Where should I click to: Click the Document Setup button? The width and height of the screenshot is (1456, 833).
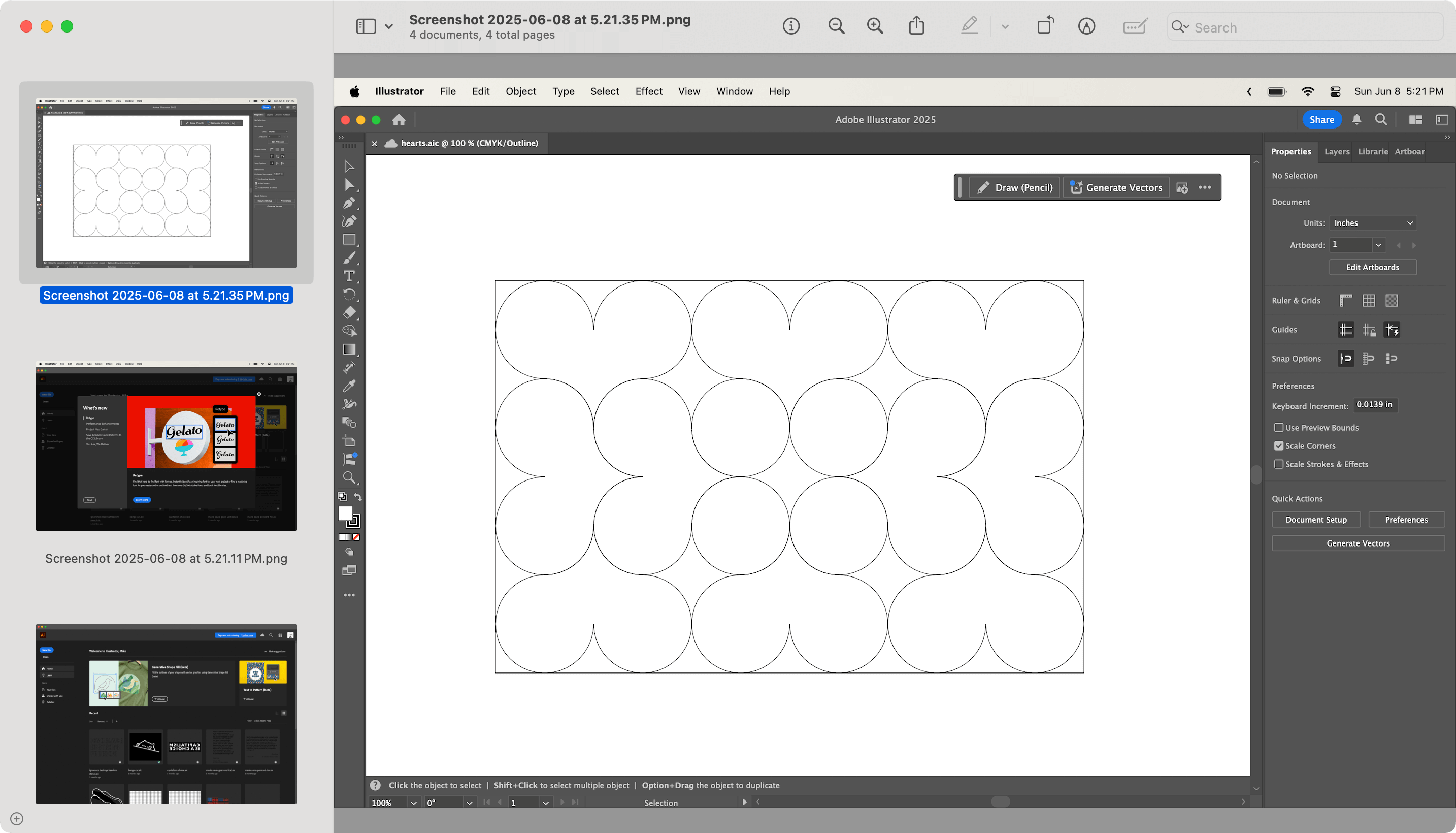1316,520
